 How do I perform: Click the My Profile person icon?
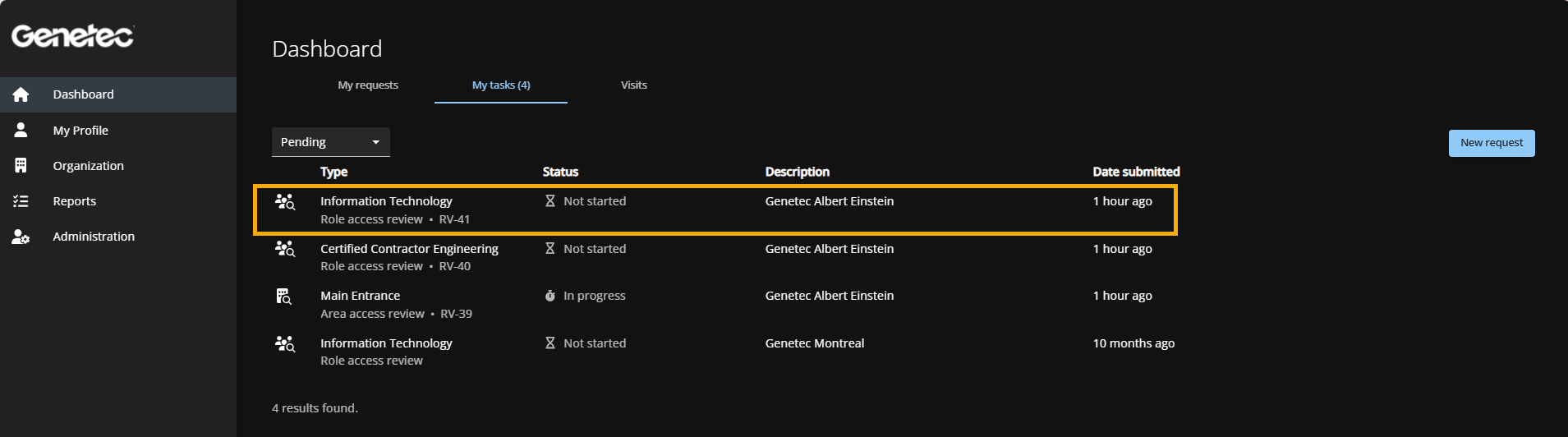[21, 130]
